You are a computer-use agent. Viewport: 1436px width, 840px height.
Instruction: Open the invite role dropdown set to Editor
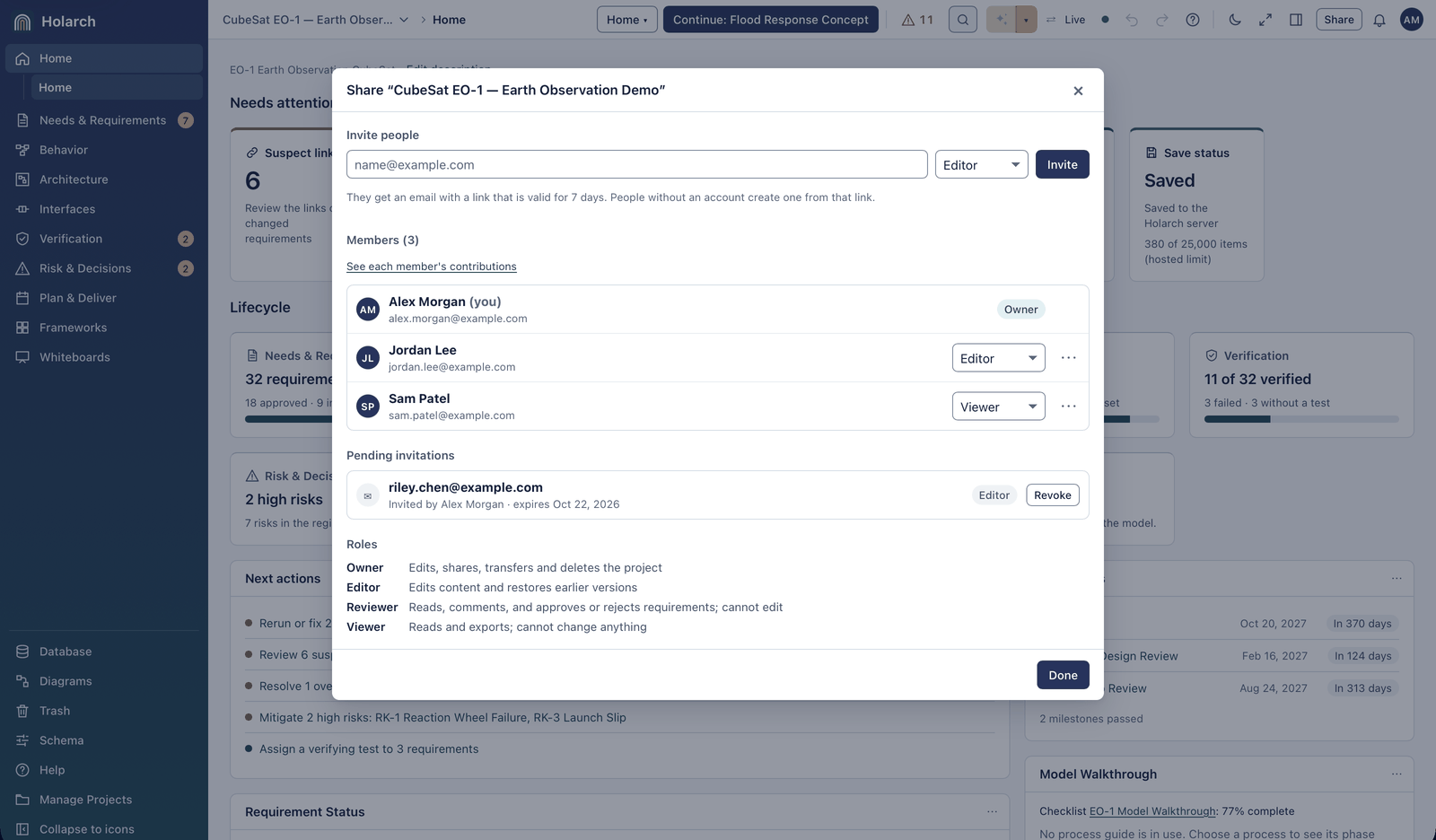[982, 164]
